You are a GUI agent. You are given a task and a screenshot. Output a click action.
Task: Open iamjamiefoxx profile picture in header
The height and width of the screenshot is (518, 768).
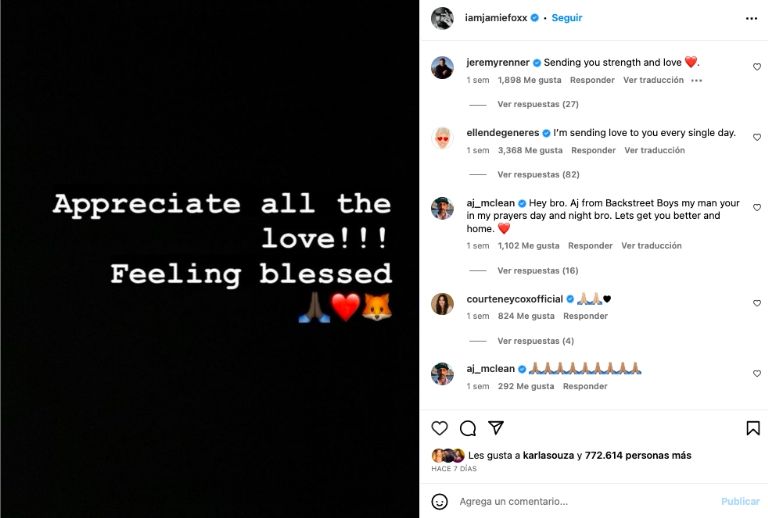point(442,18)
